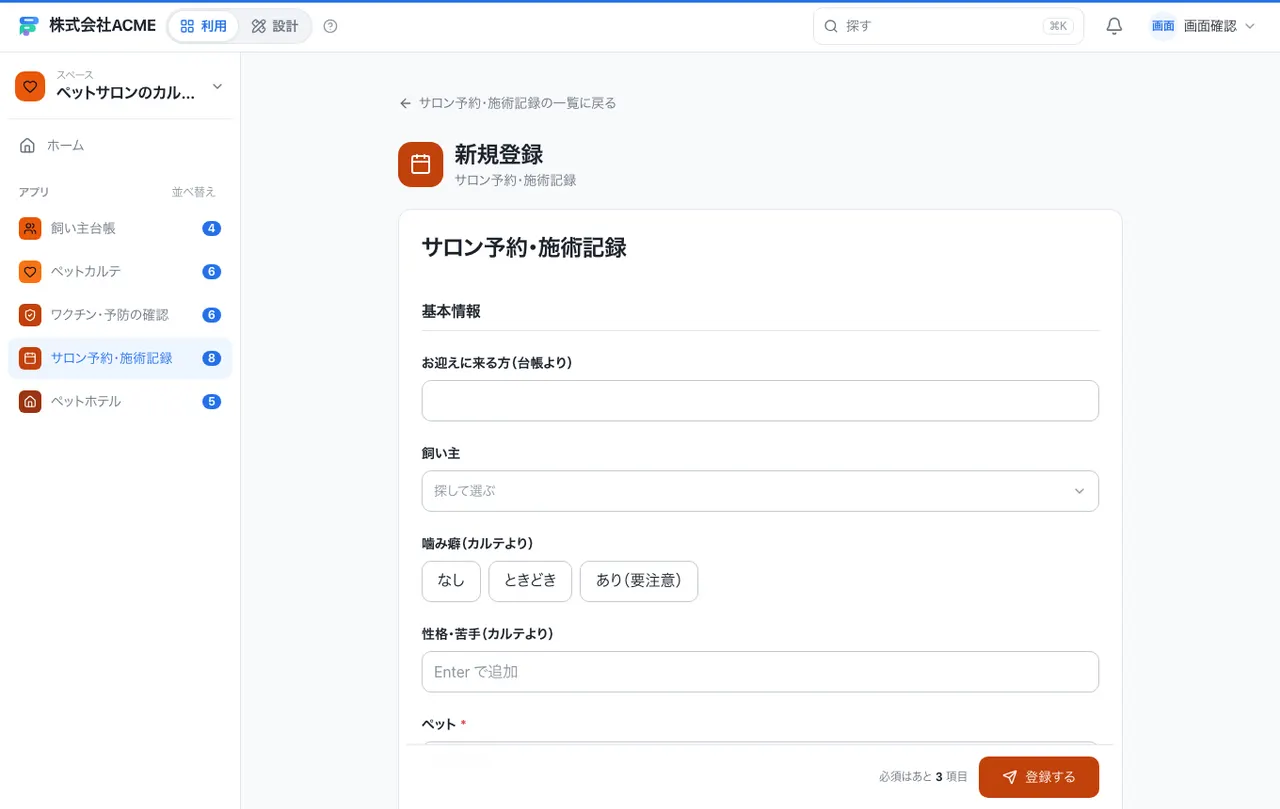Click the ペットホテル house icon

coord(30,402)
